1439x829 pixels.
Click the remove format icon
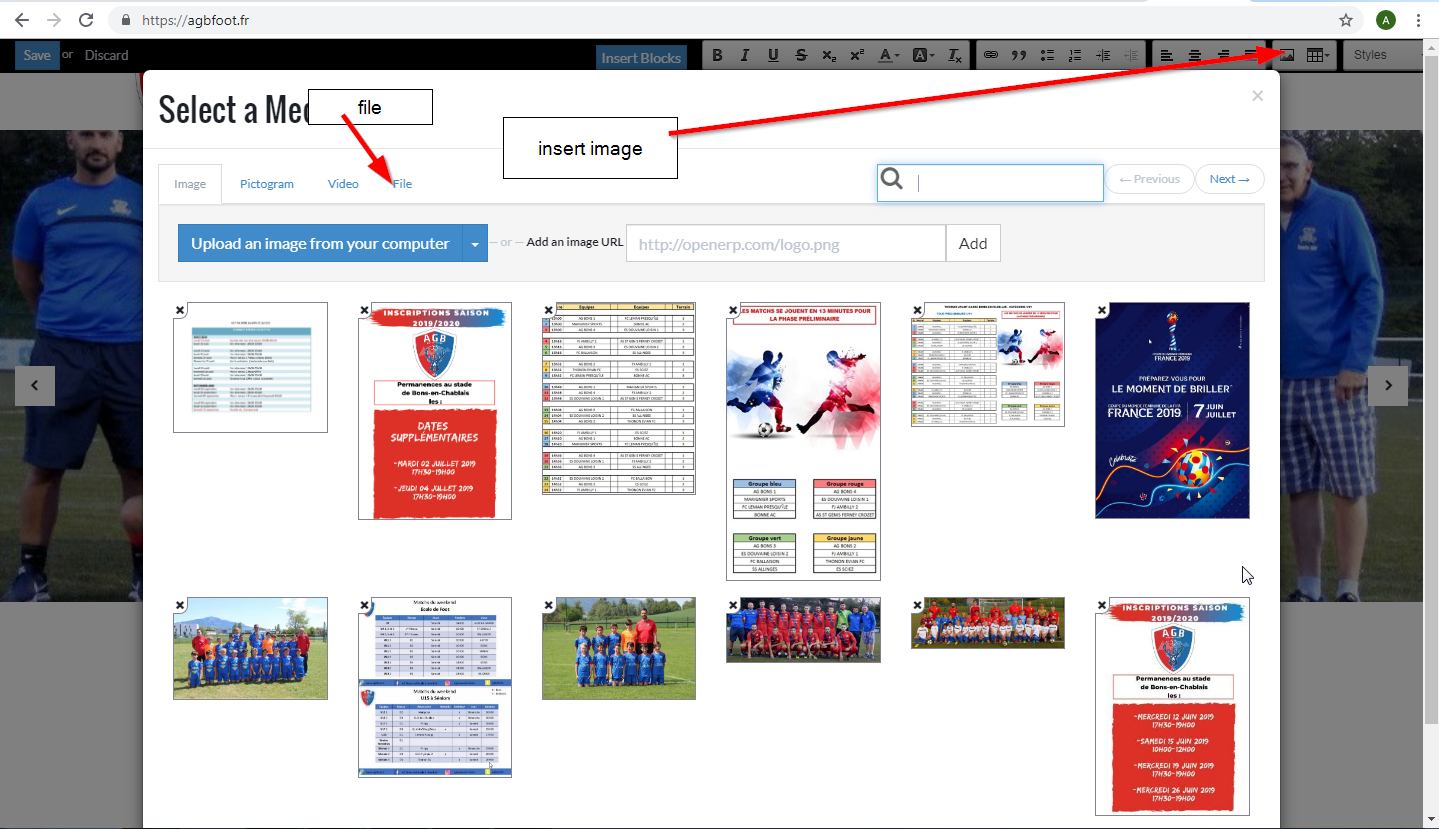[x=955, y=56]
